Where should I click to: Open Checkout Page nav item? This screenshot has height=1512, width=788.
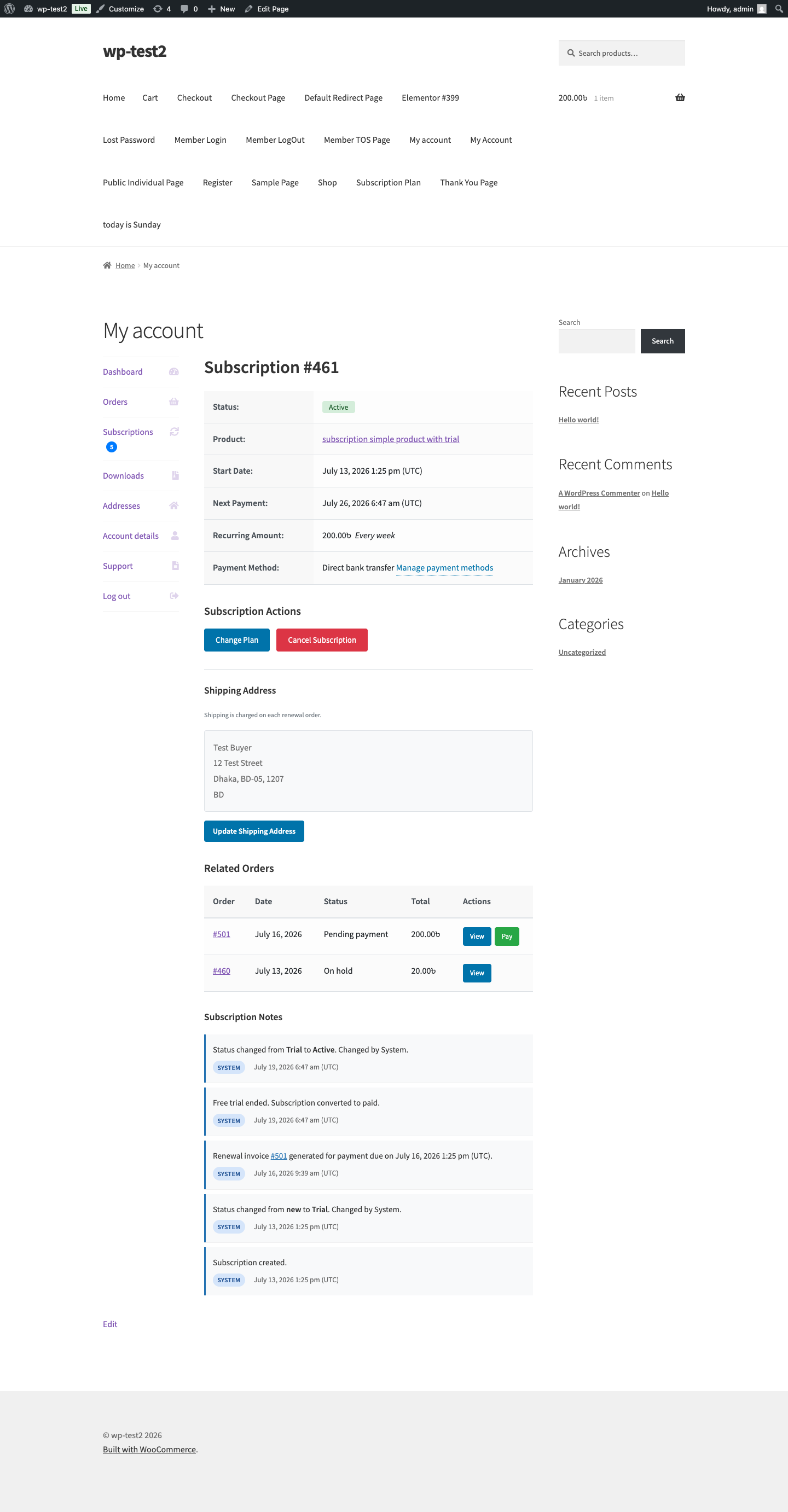258,97
